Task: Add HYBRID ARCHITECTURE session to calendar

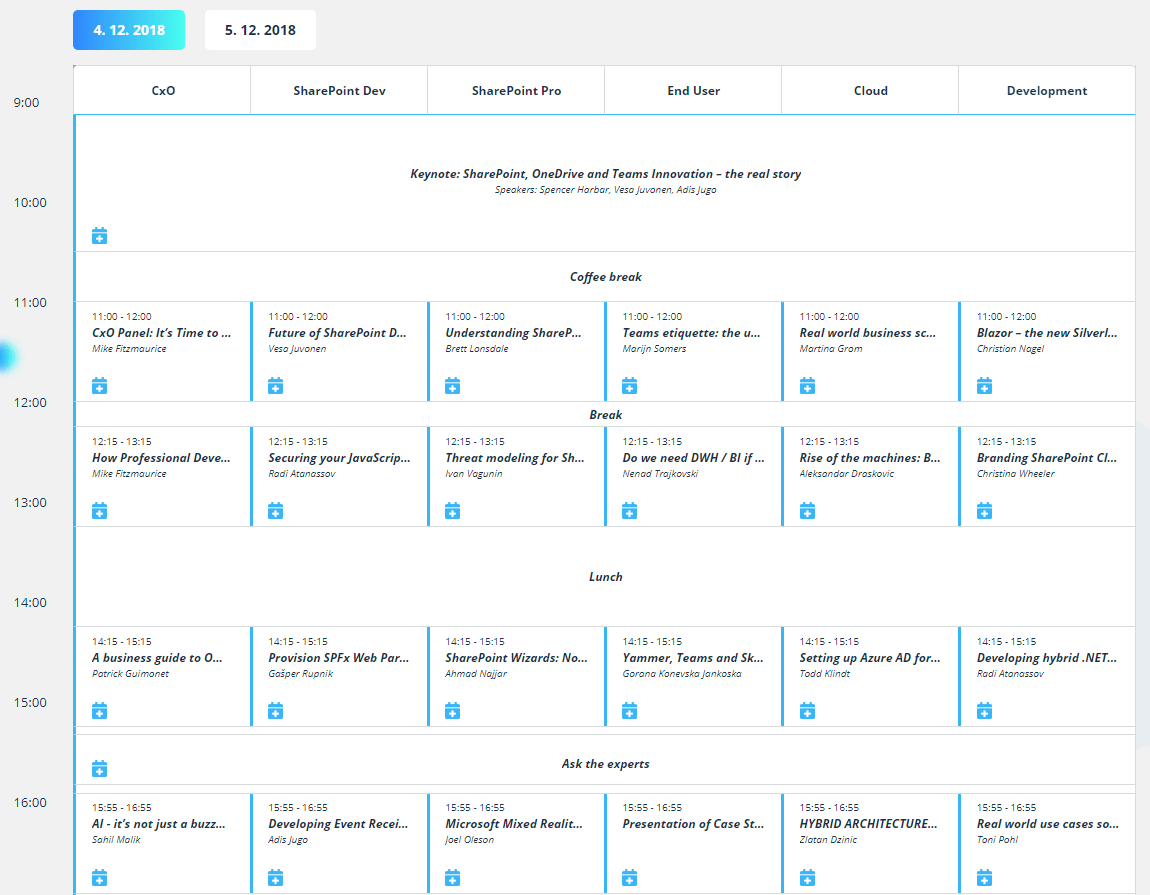Action: point(807,877)
